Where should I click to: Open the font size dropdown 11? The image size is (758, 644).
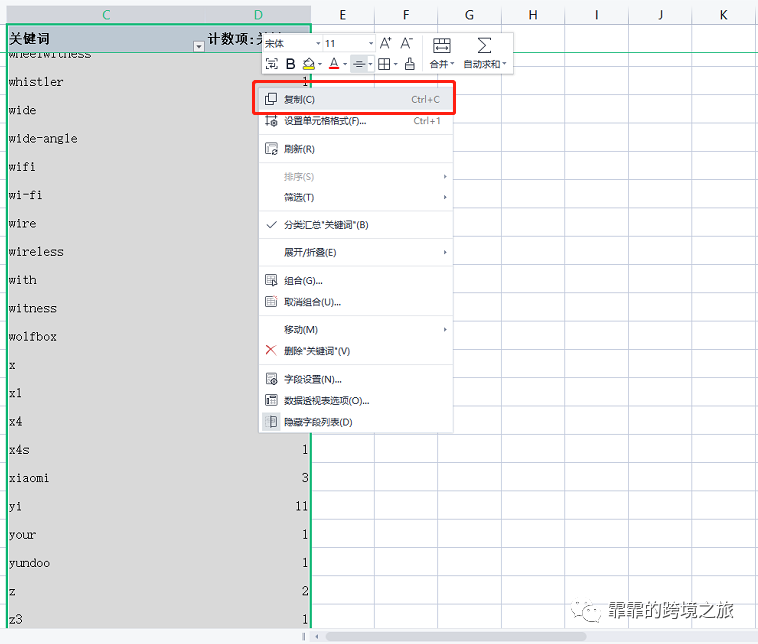371,44
